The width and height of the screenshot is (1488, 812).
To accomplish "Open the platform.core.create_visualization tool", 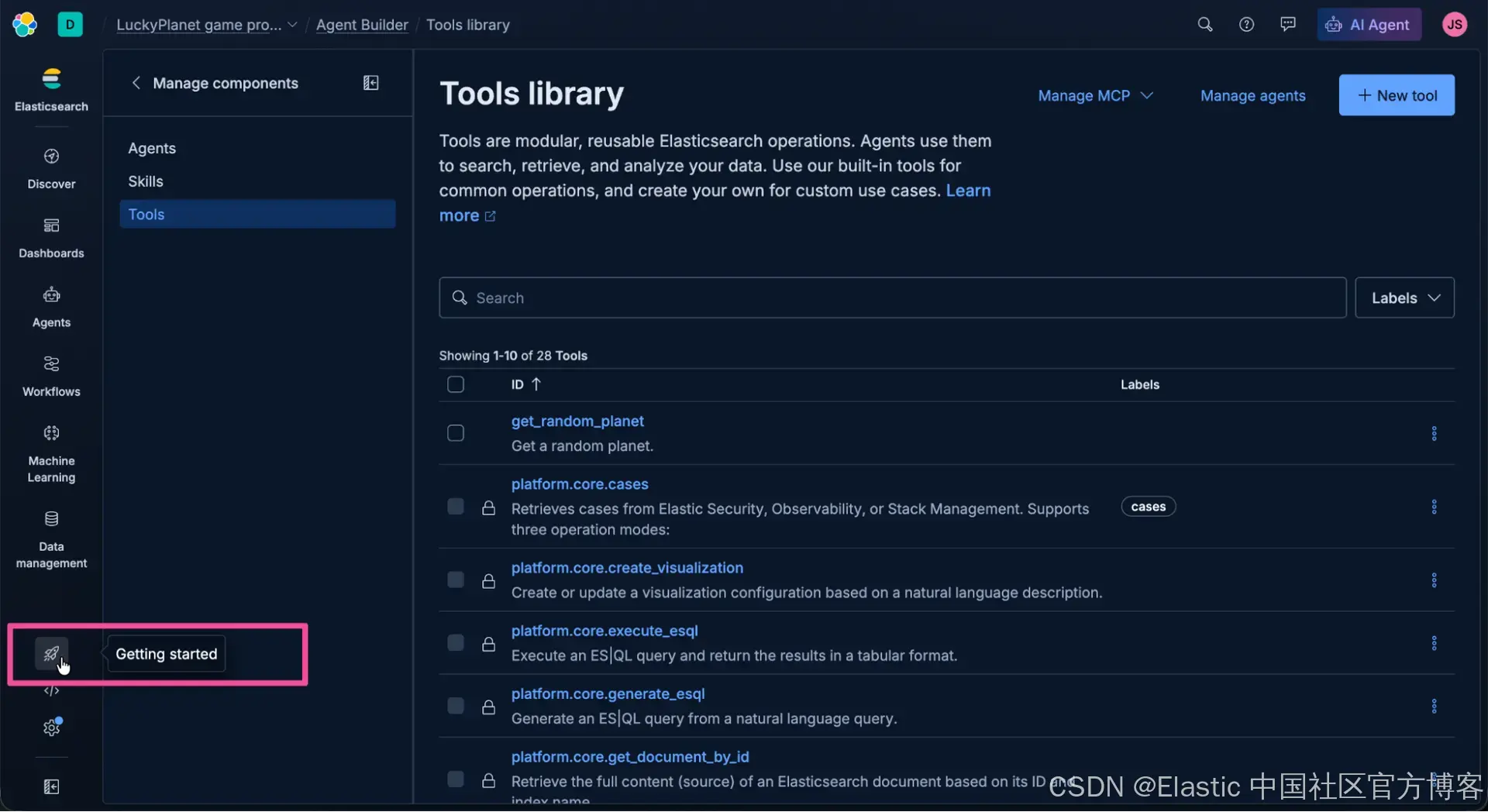I will pyautogui.click(x=627, y=567).
